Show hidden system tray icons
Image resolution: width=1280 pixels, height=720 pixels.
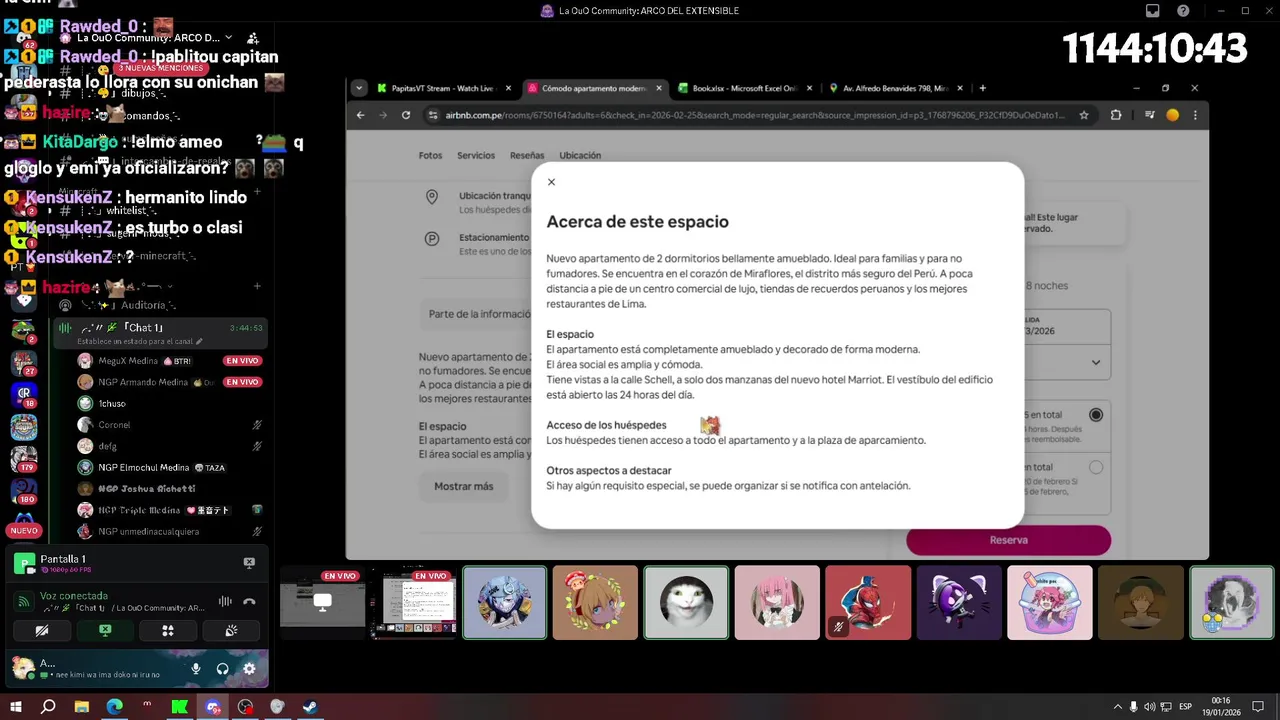coord(1118,707)
